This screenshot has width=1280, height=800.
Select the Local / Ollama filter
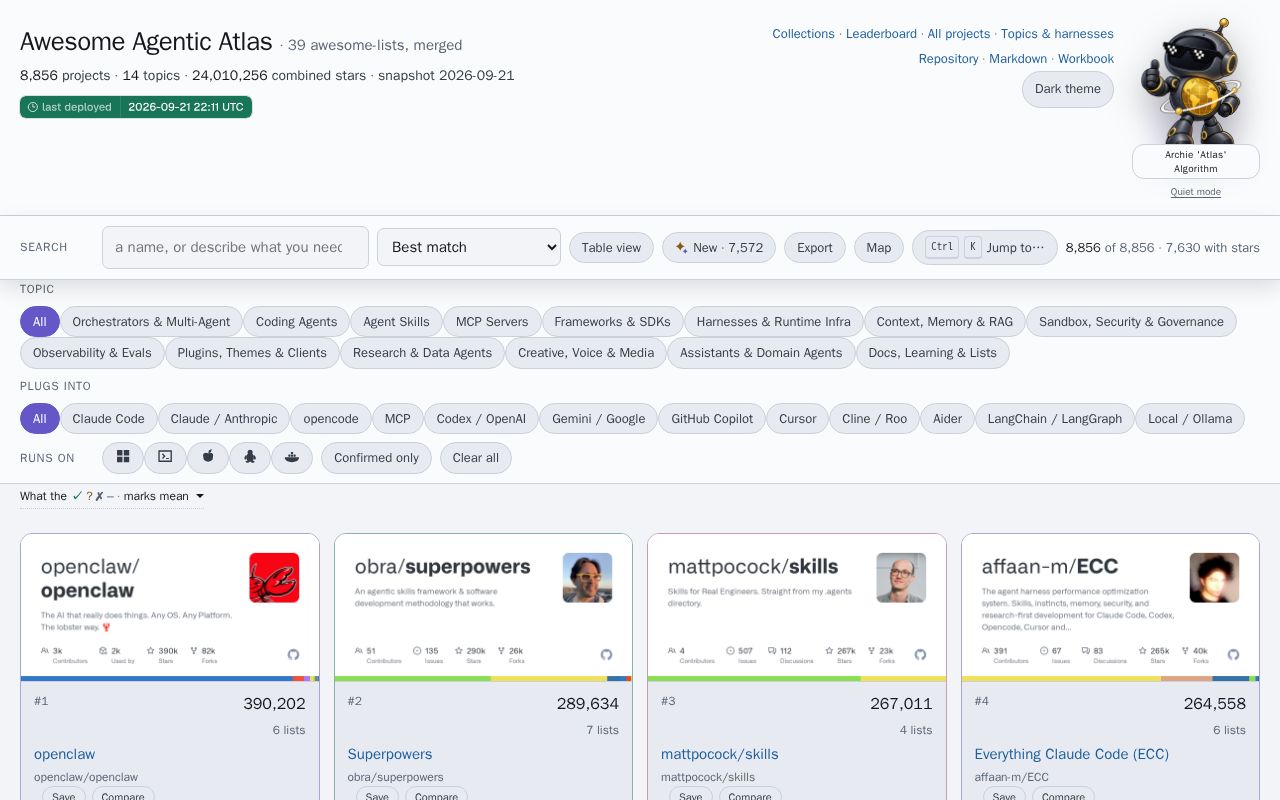click(1190, 419)
